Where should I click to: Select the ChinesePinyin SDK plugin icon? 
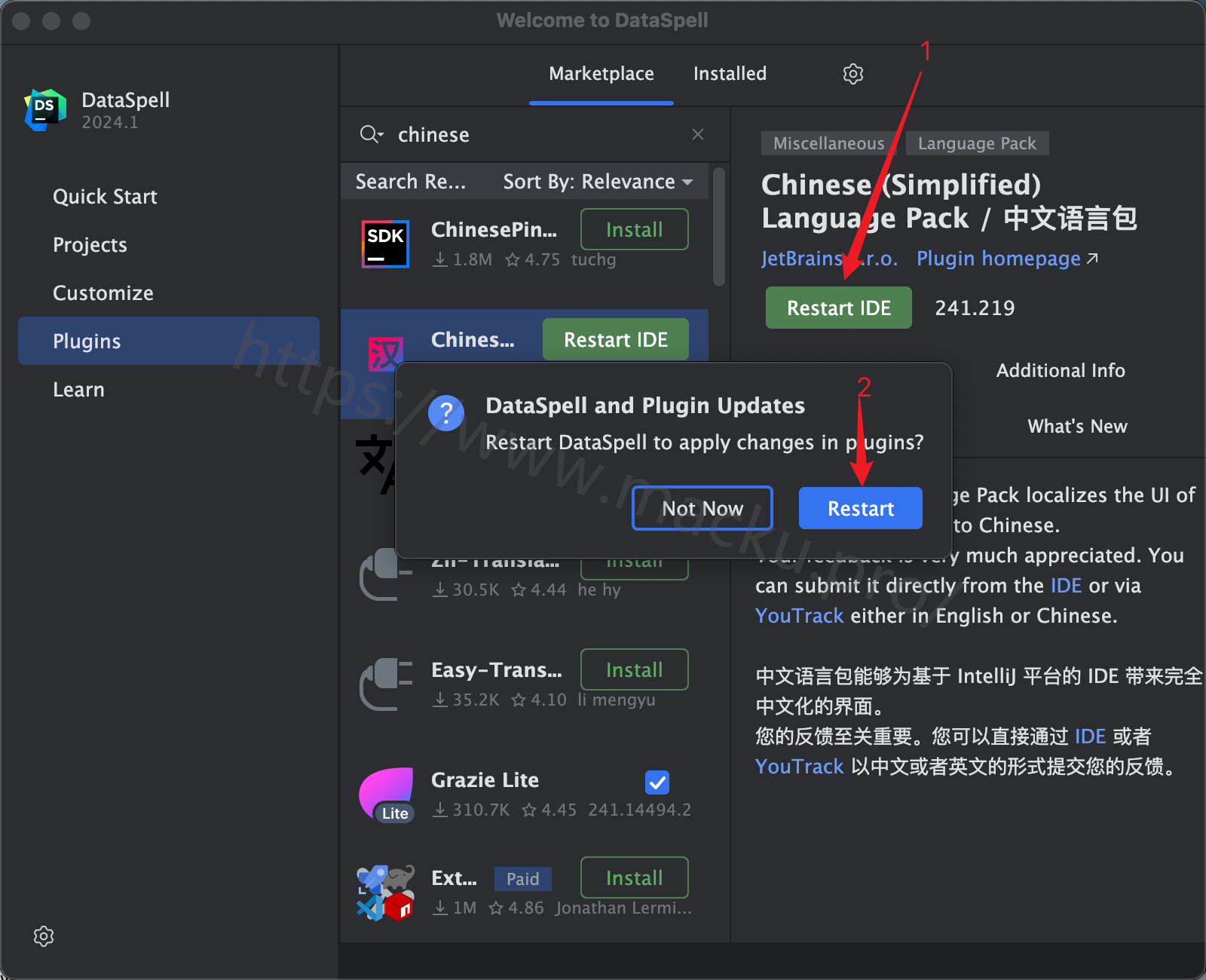point(385,244)
